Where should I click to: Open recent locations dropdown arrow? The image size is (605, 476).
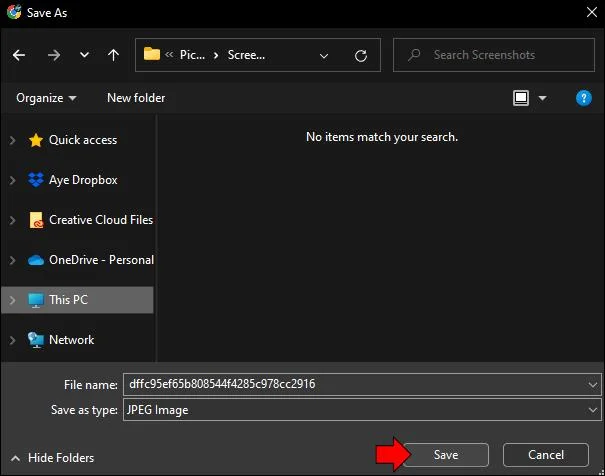84,55
